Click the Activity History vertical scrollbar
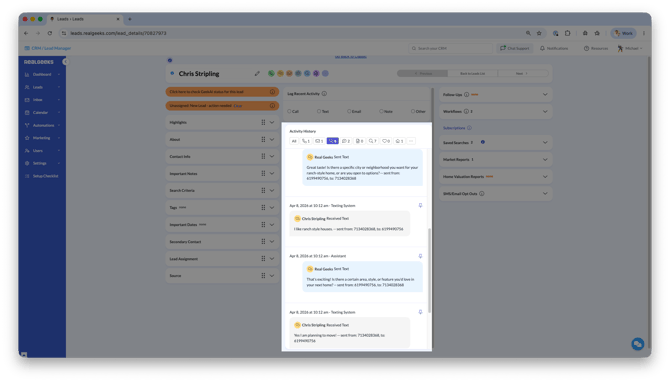This screenshot has width=670, height=382. tap(429, 270)
